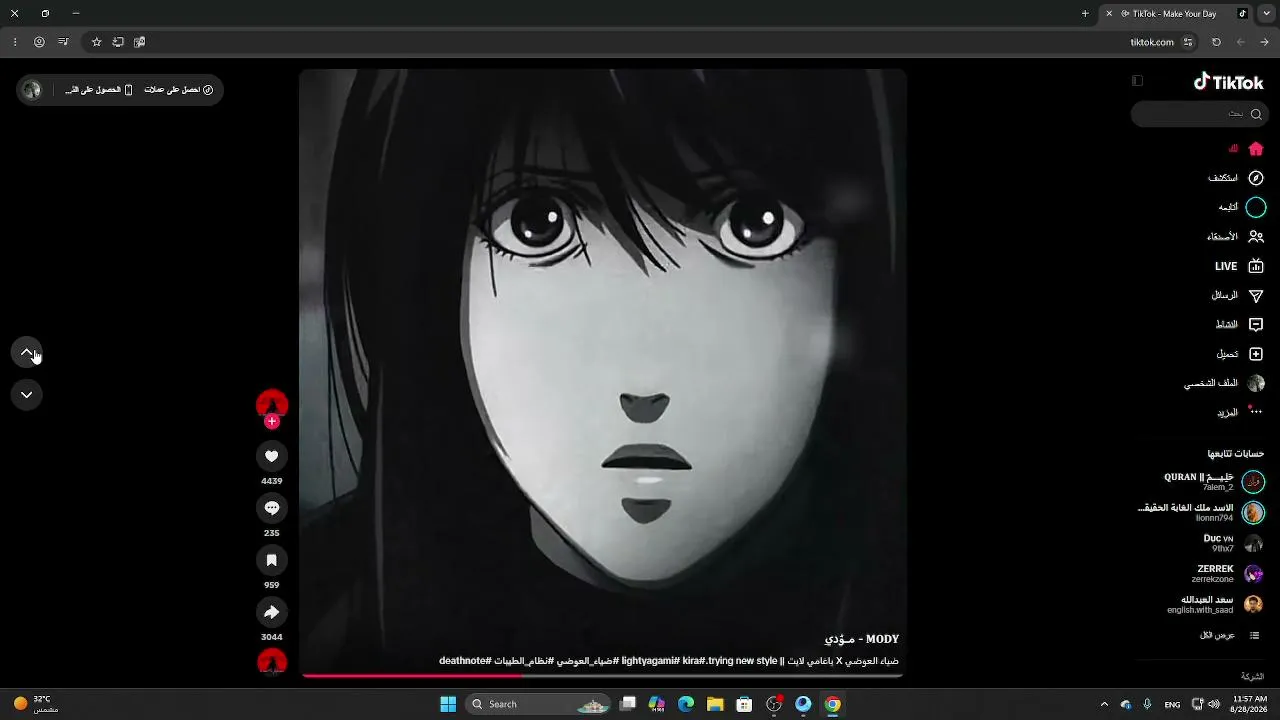Click the install app icon in address bar
1280x720 pixels.
click(118, 42)
